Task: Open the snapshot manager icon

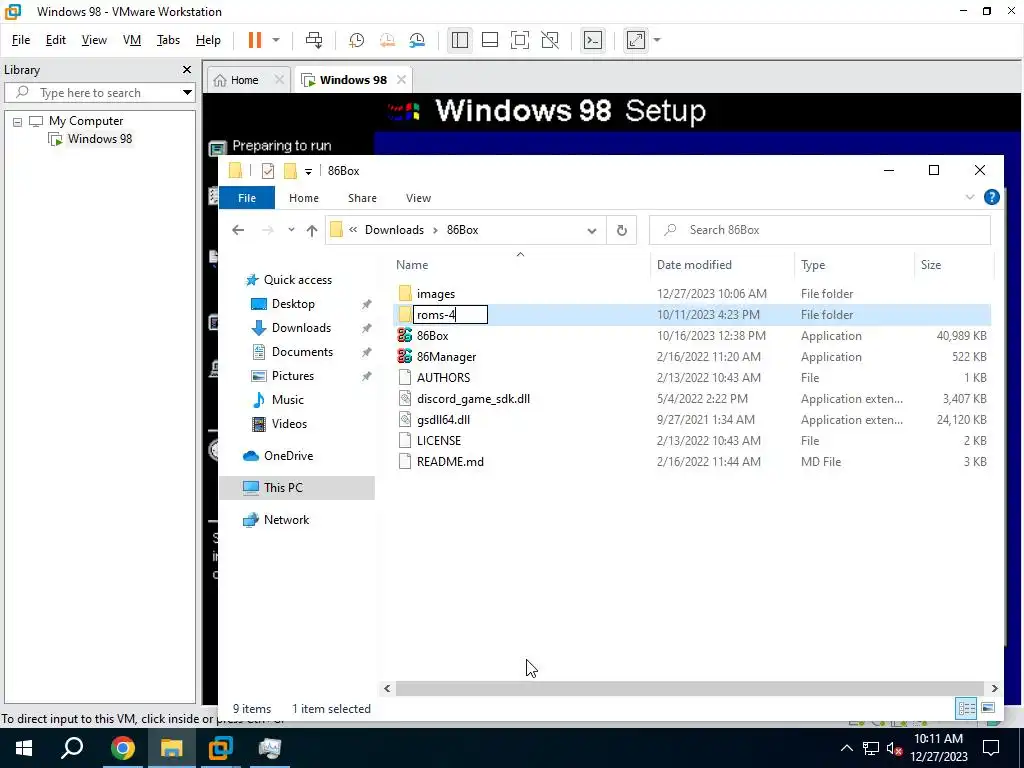Action: coord(417,40)
